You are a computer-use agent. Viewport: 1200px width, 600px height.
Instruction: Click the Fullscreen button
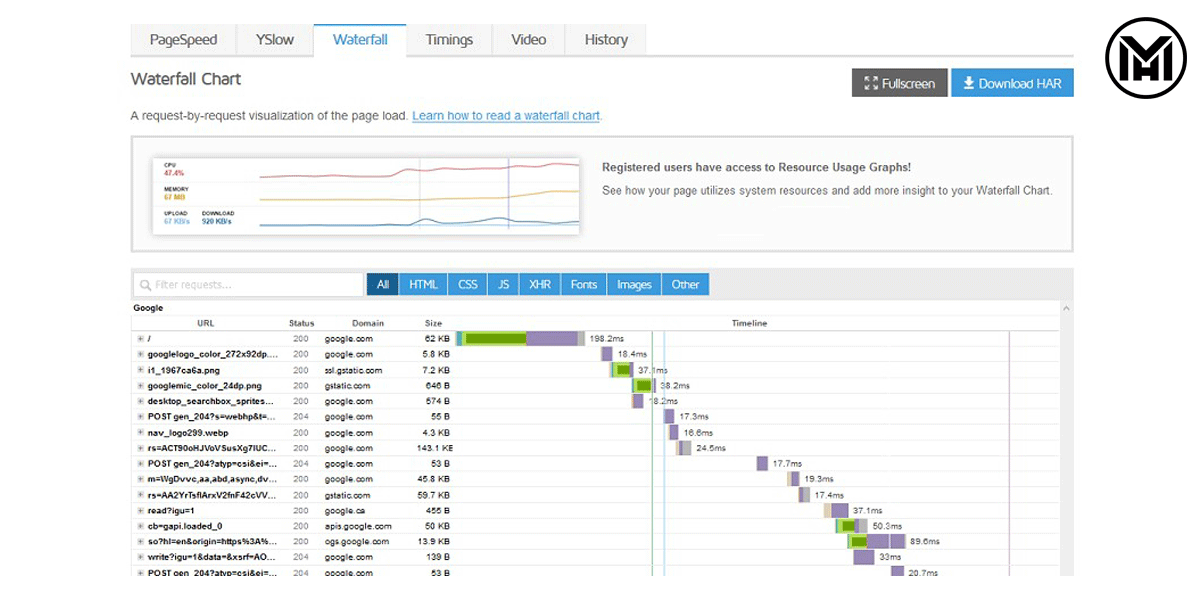tap(898, 84)
